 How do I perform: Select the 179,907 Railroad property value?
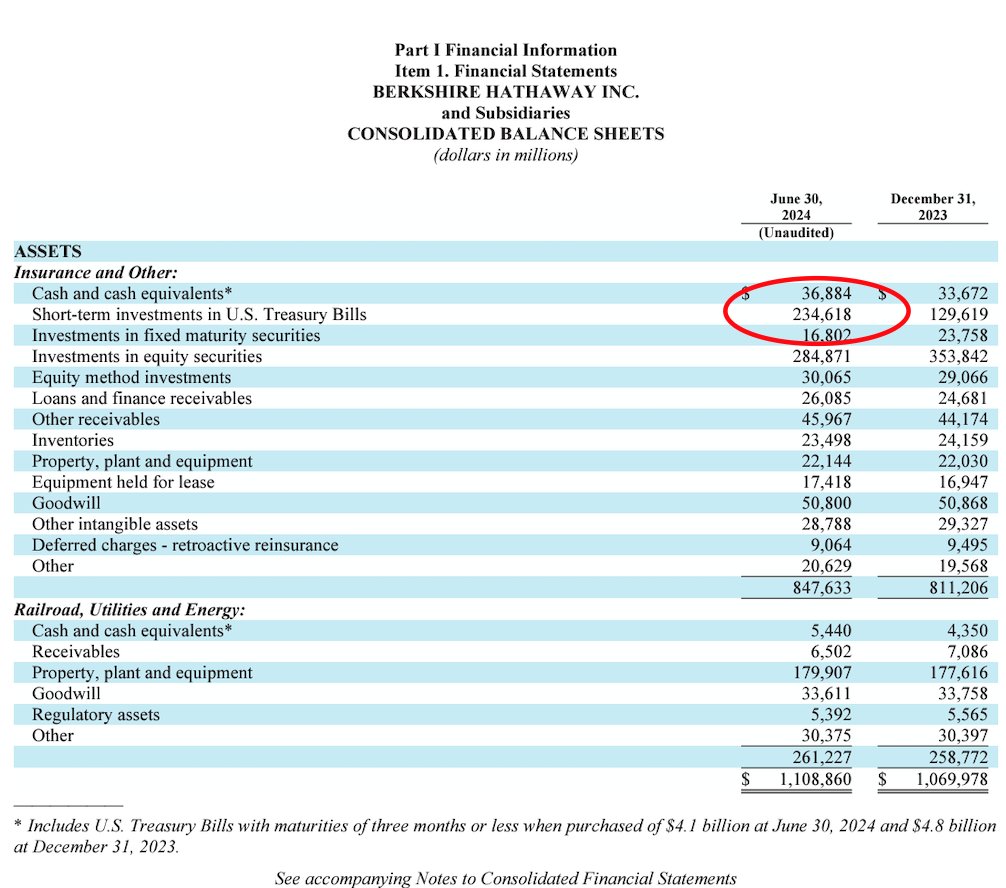822,672
